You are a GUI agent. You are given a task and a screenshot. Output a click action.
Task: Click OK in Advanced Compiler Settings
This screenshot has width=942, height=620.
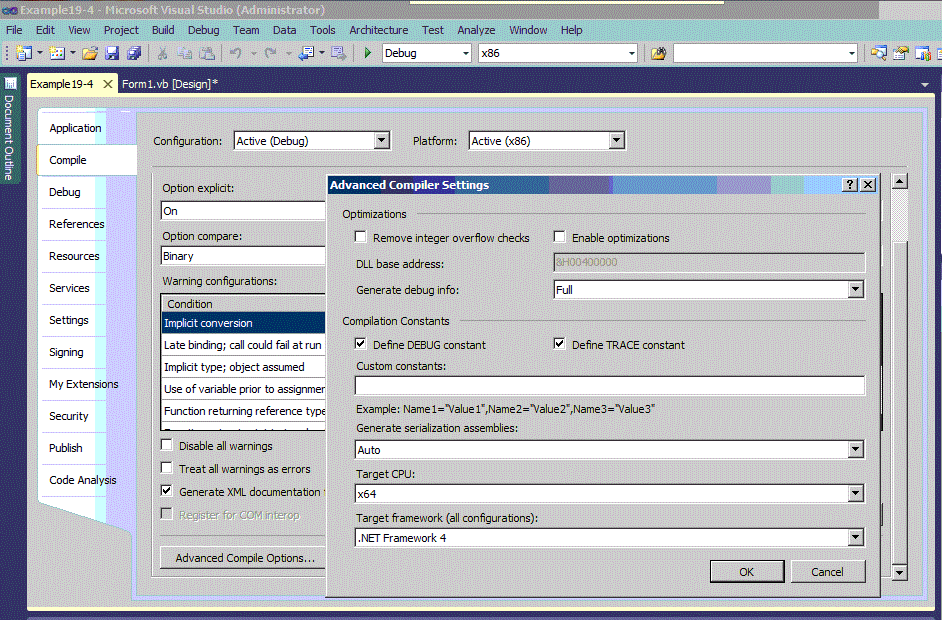pyautogui.click(x=747, y=572)
